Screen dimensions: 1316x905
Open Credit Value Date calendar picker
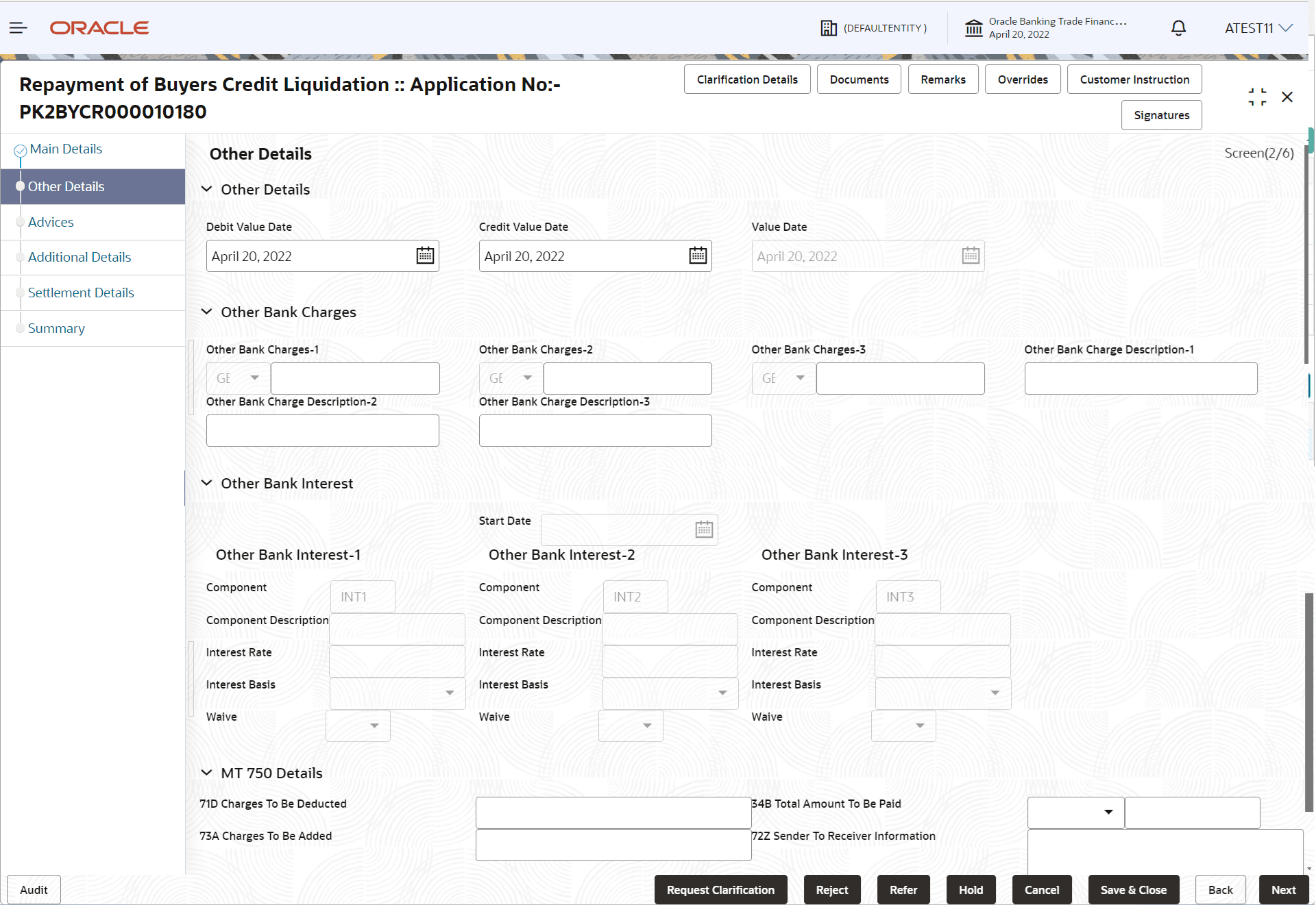pyautogui.click(x=698, y=256)
